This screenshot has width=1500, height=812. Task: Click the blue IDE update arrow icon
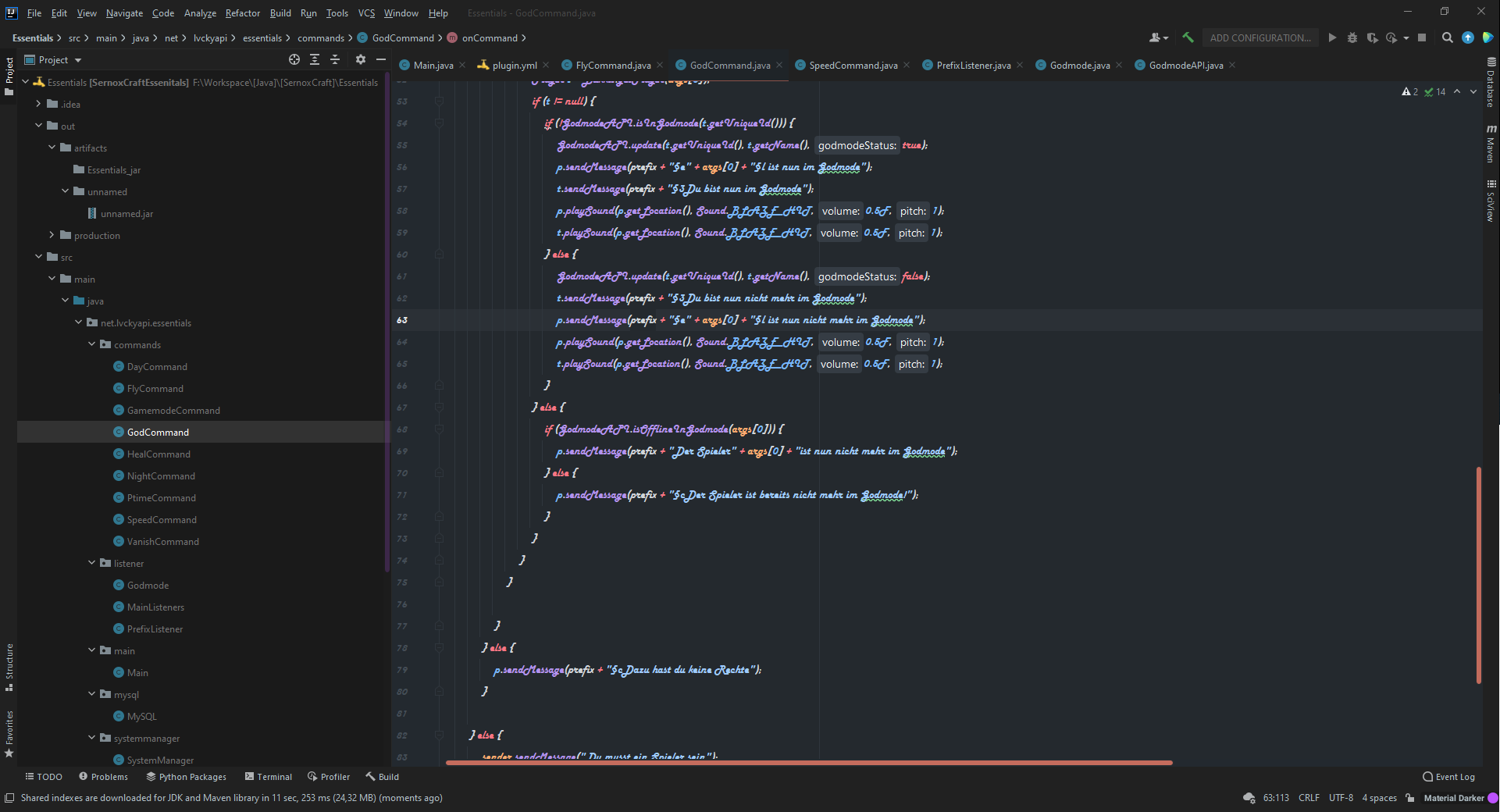[x=1468, y=37]
